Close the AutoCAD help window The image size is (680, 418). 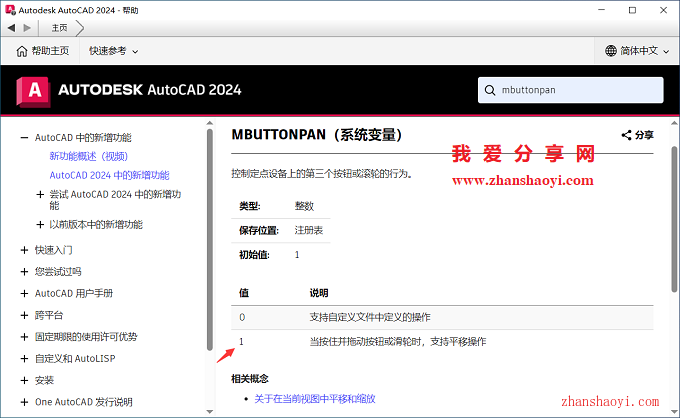663,10
